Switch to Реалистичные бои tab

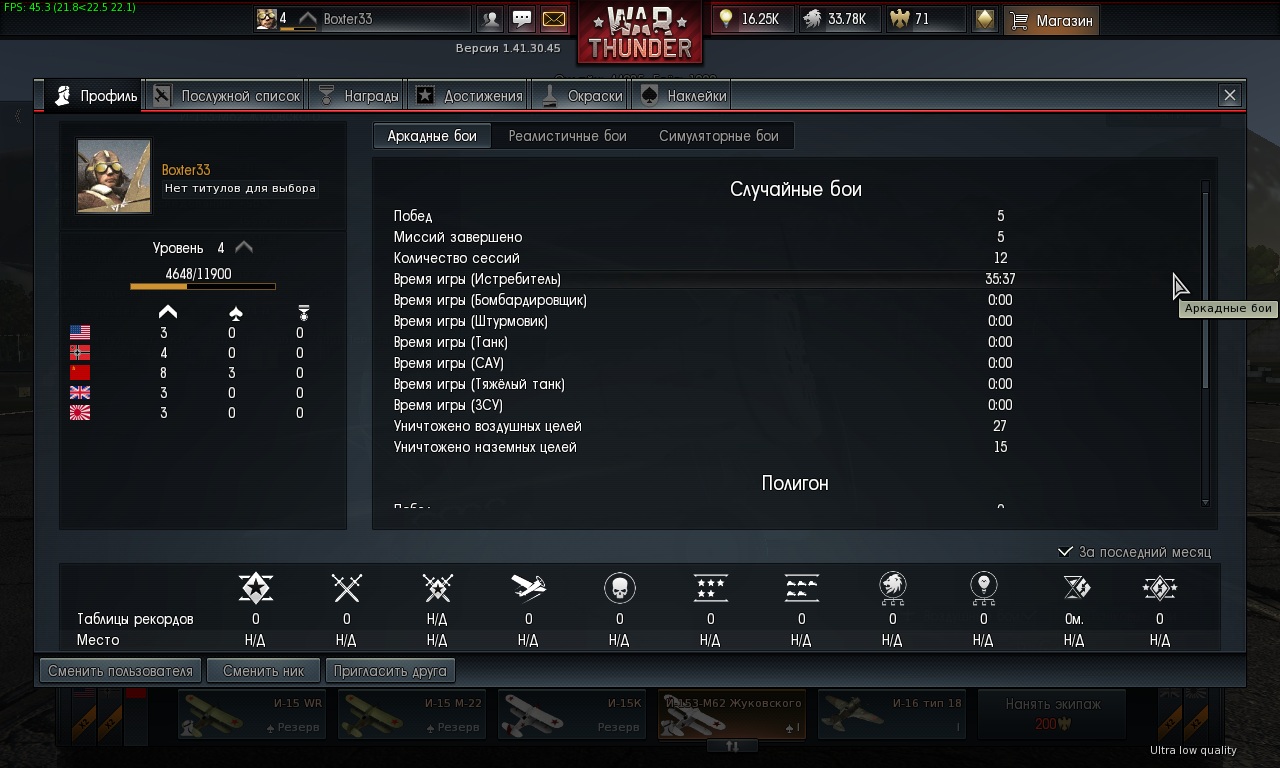tap(567, 136)
